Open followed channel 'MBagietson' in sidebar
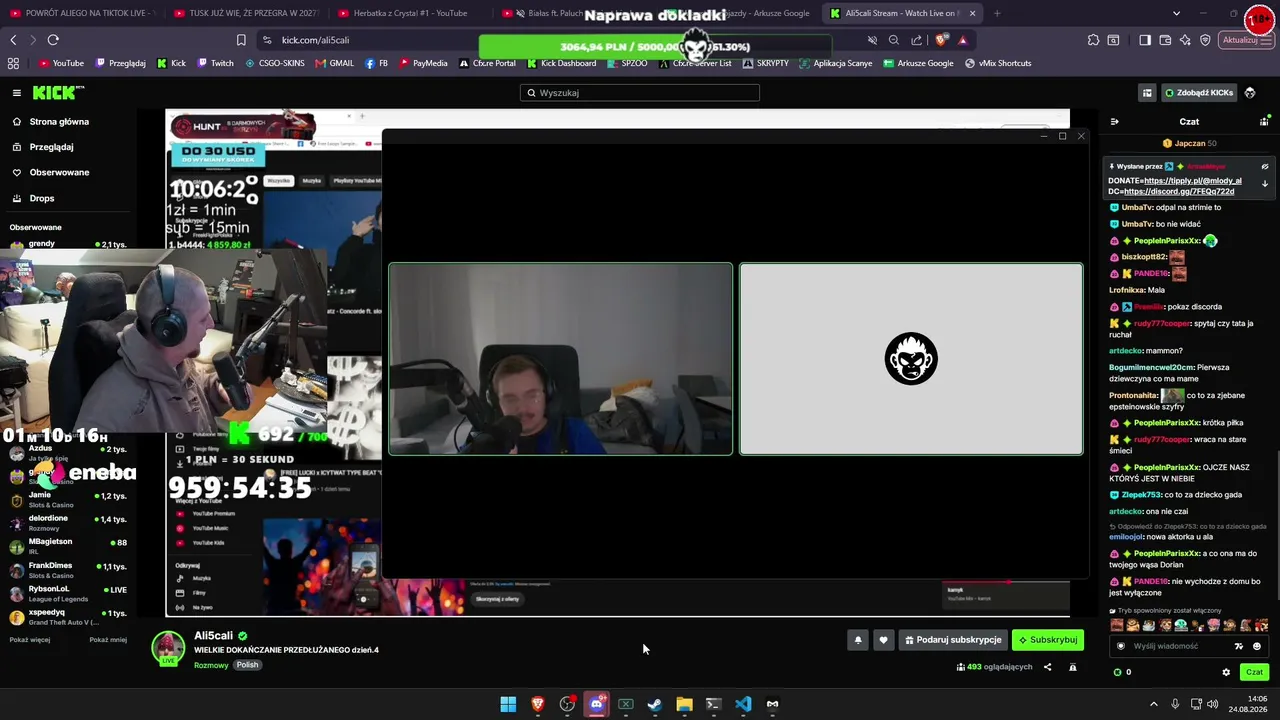Viewport: 1280px width, 720px height. tap(68, 546)
